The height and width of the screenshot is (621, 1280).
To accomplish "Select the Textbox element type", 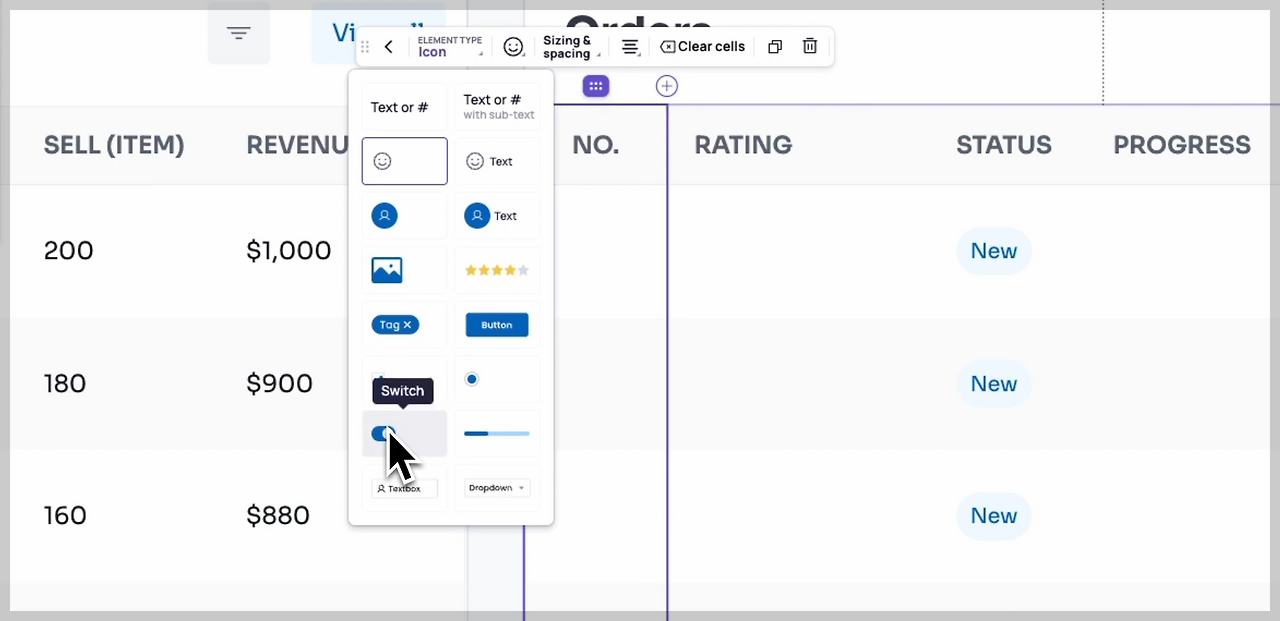I will click(404, 488).
